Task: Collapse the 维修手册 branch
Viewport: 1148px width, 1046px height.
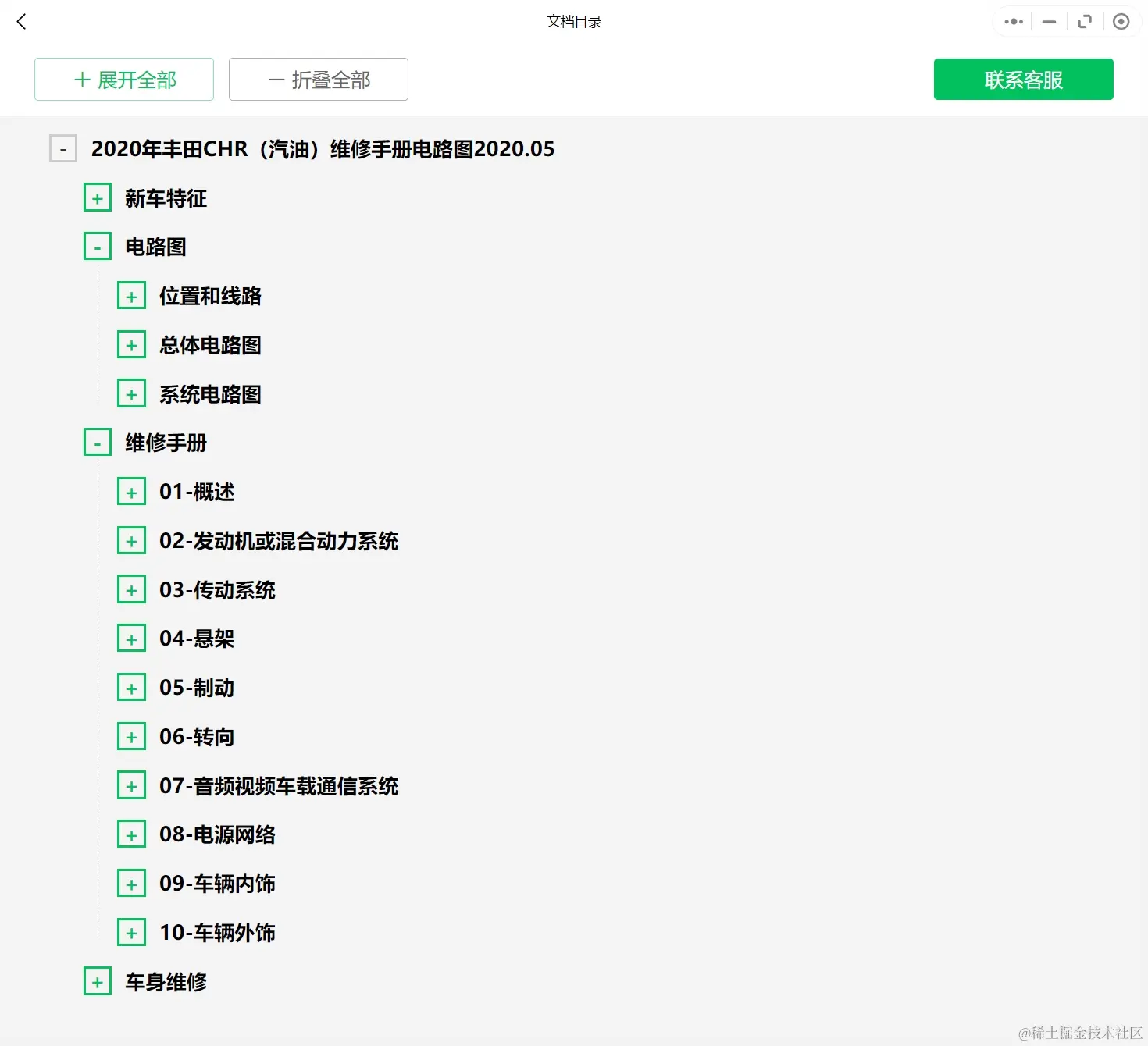Action: click(x=97, y=442)
